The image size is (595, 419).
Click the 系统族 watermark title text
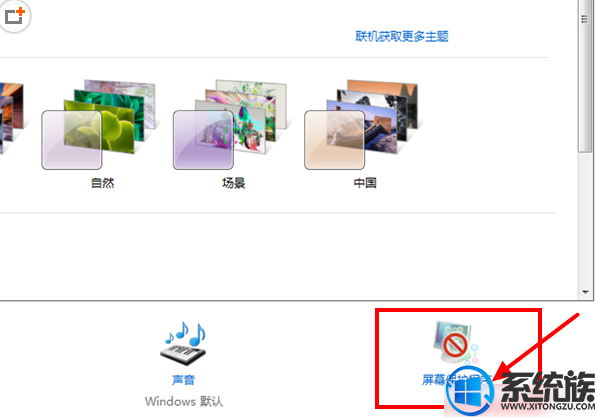pyautogui.click(x=548, y=386)
